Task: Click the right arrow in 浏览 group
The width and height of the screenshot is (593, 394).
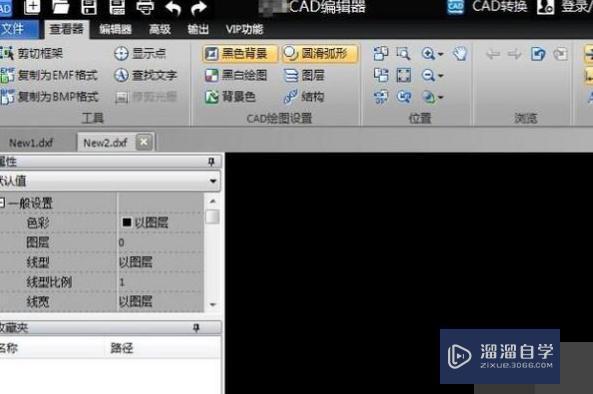Action: tap(514, 54)
